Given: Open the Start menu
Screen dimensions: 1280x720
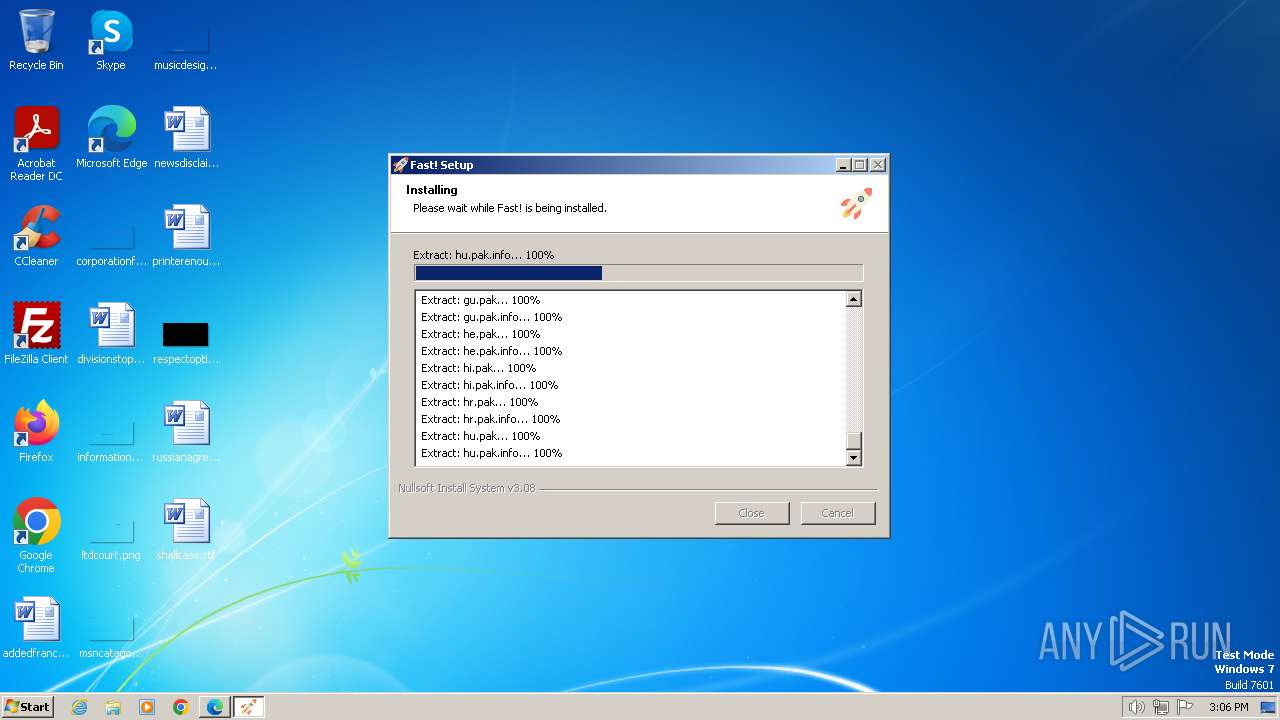Looking at the screenshot, I should [x=28, y=707].
